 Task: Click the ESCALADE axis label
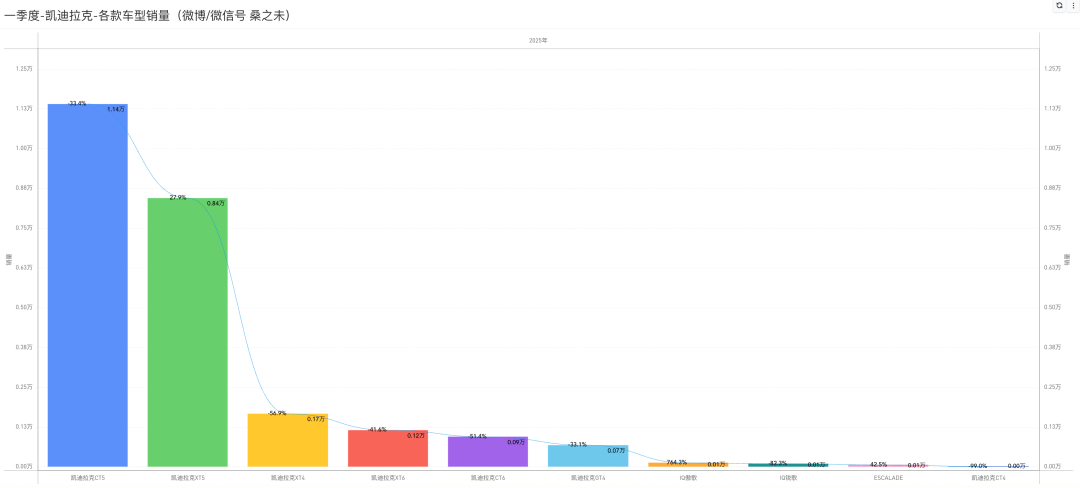[888, 476]
